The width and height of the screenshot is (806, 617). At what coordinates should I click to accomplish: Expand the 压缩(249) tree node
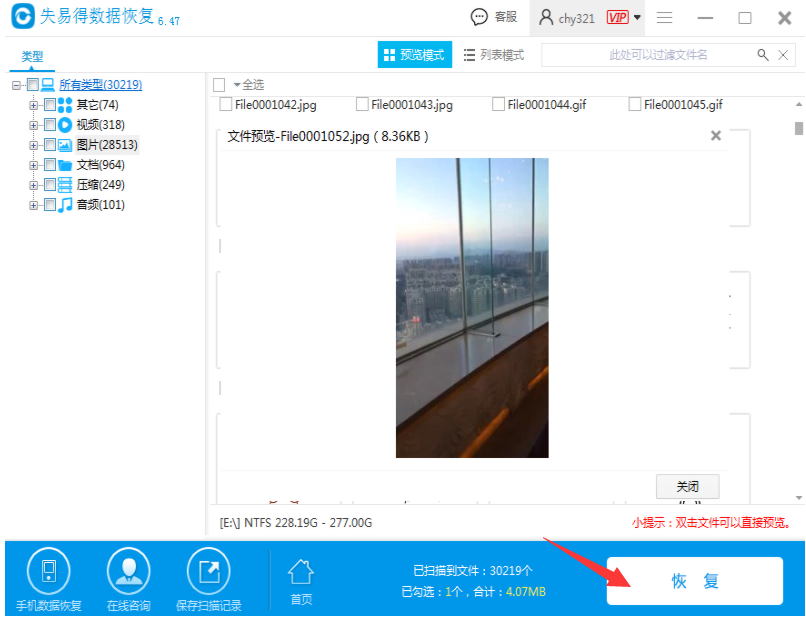coord(34,185)
